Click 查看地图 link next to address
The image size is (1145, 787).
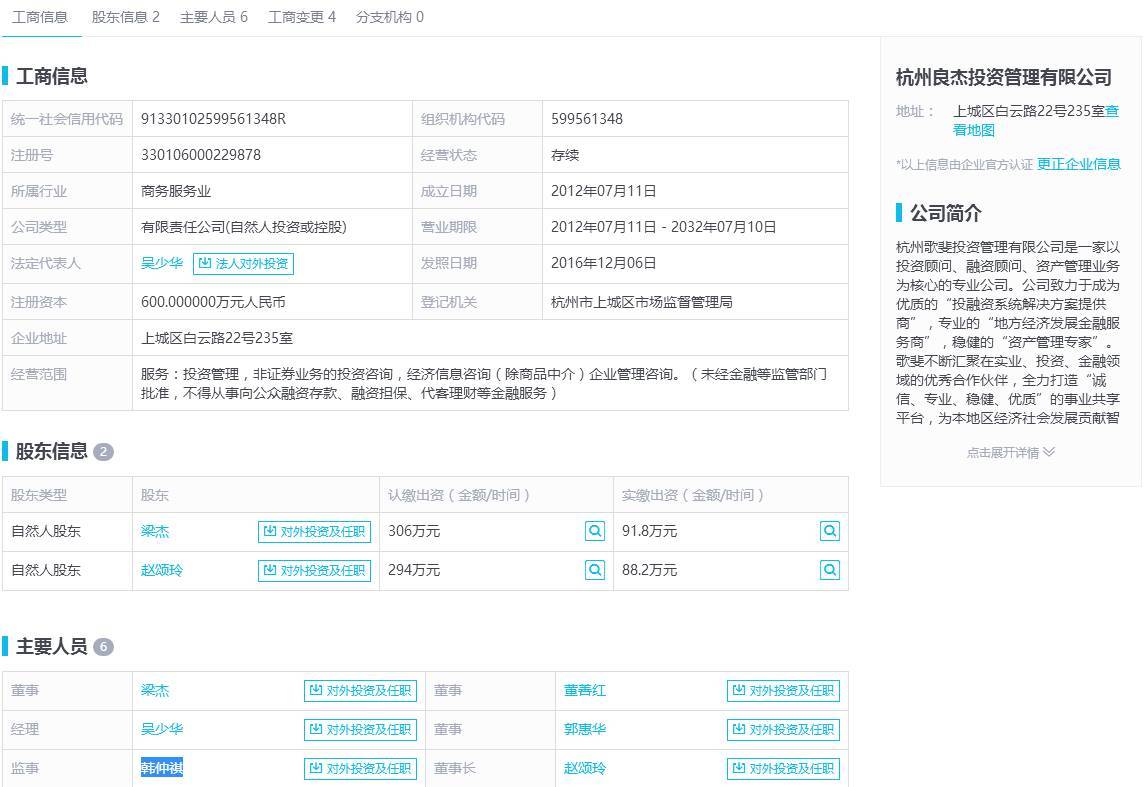[x=974, y=130]
